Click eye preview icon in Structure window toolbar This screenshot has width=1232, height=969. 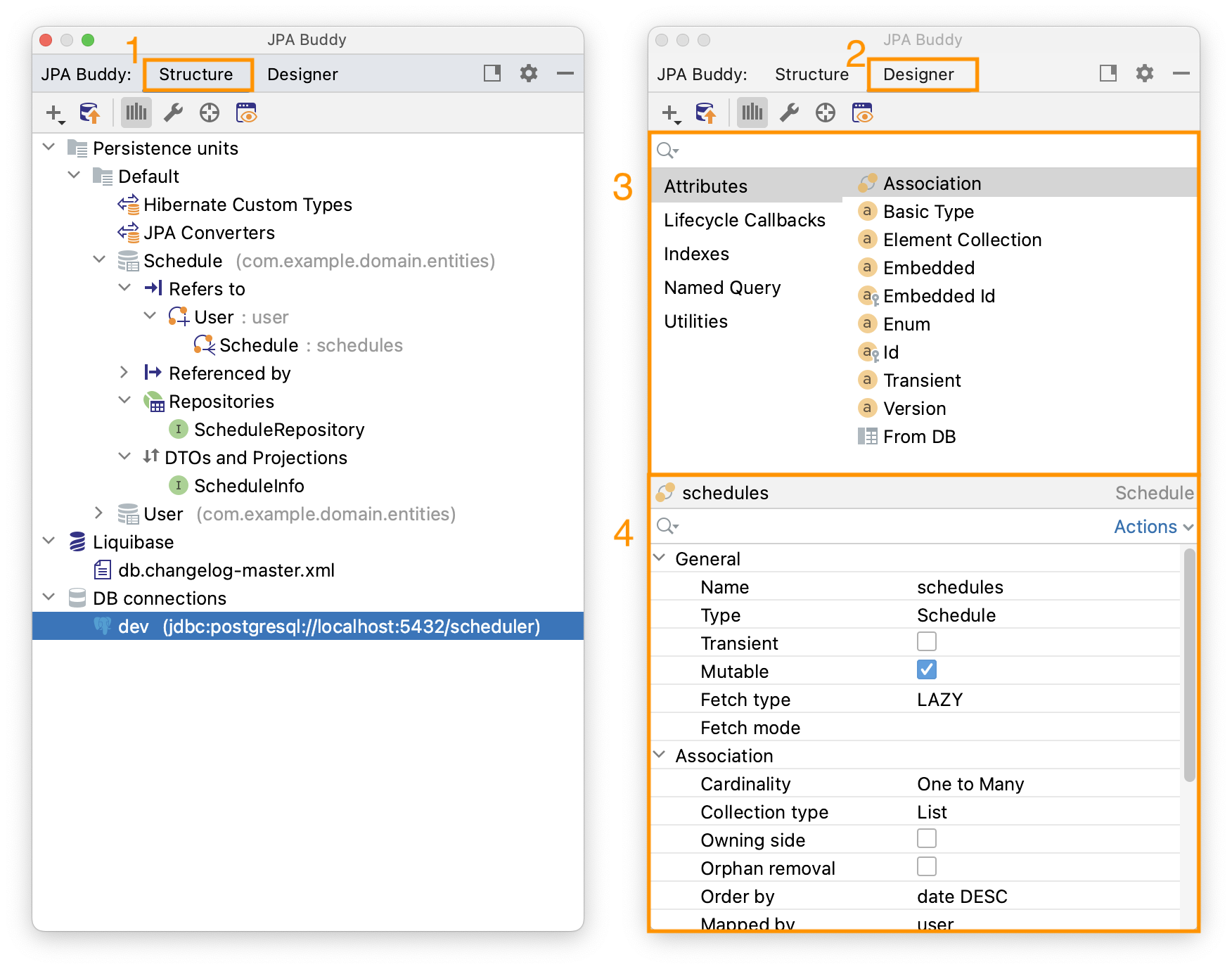point(247,113)
